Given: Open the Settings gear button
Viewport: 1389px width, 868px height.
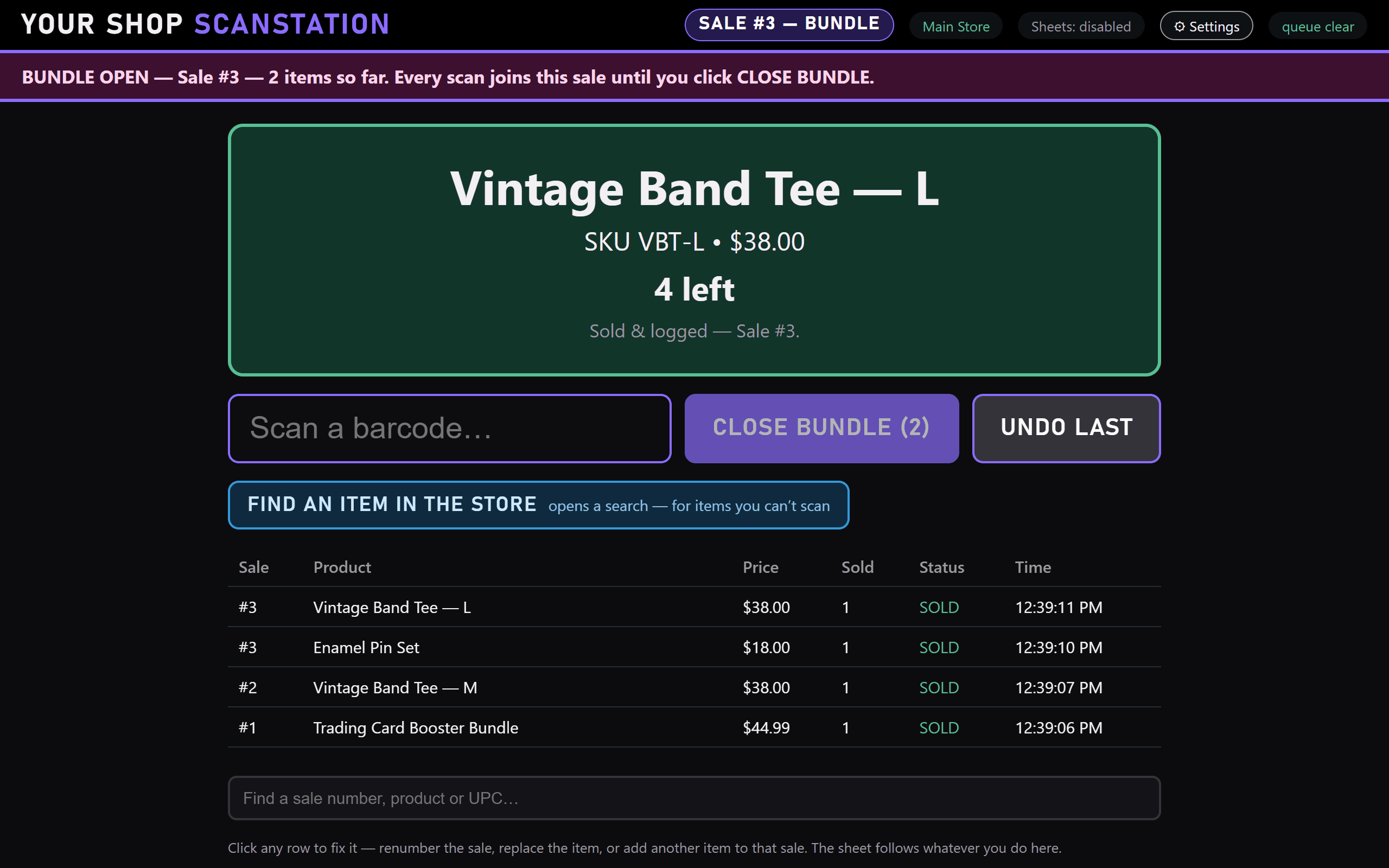Looking at the screenshot, I should [1206, 26].
